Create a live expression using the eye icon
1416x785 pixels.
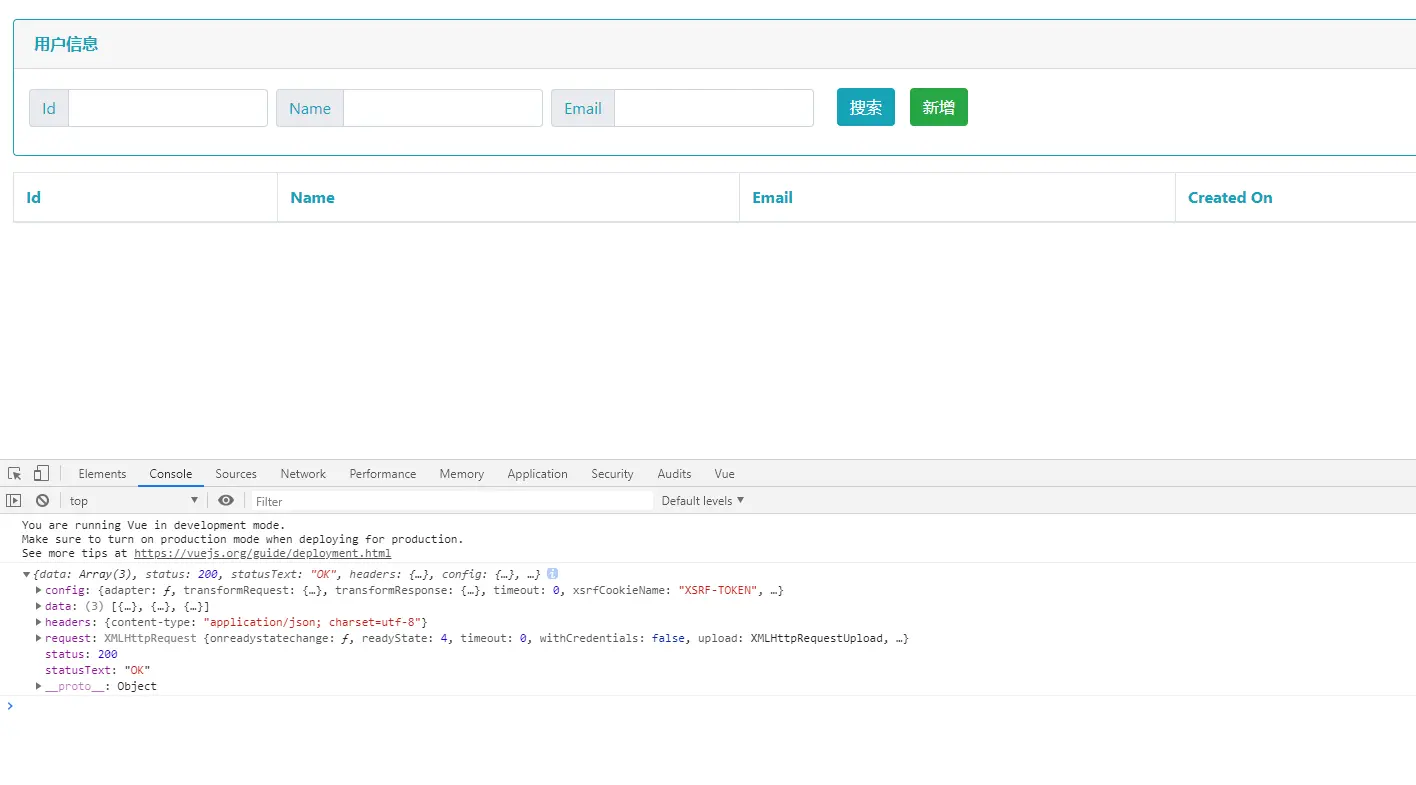(226, 501)
